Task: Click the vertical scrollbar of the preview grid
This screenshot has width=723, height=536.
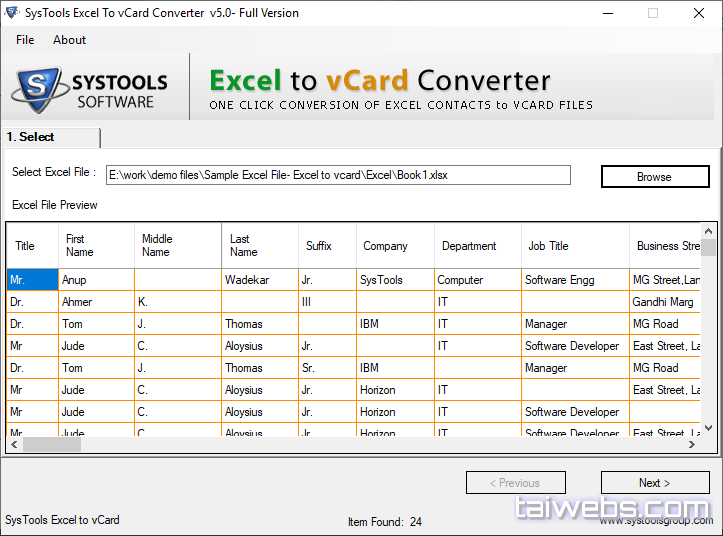Action: (x=708, y=330)
